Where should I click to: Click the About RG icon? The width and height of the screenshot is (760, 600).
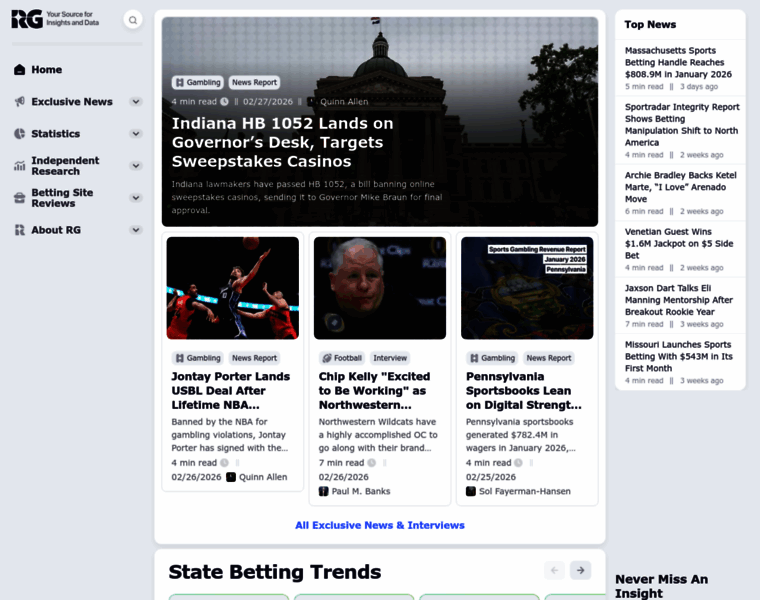[19, 230]
